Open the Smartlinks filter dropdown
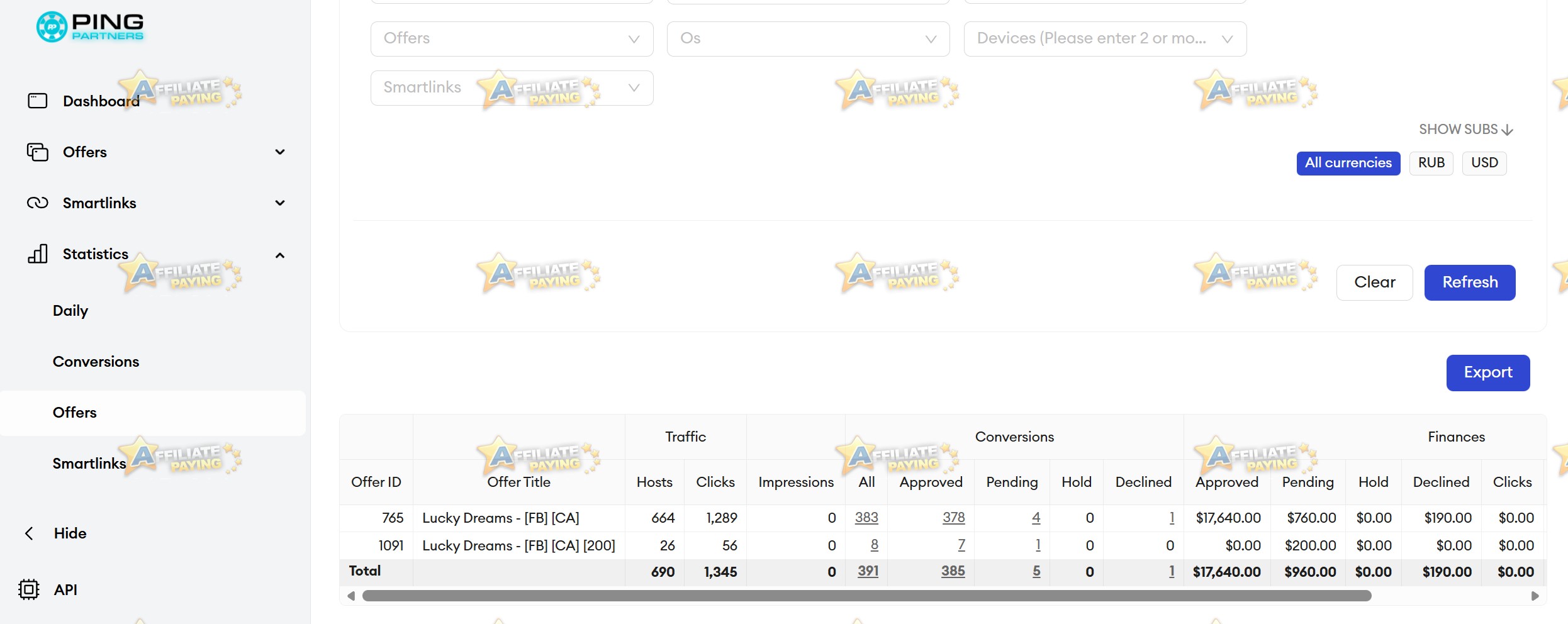The image size is (1568, 624). 512,87
